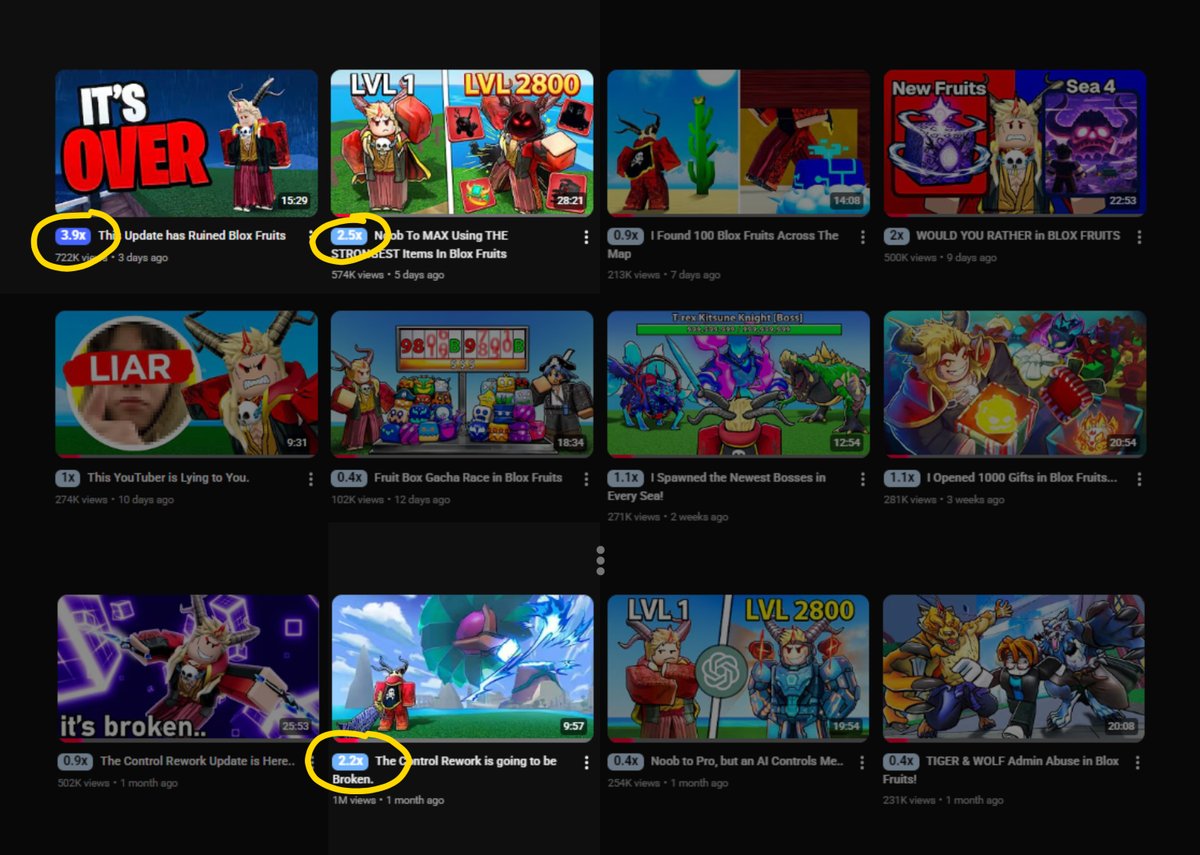This screenshot has width=1200, height=855.
Task: Open options menu for I Found 100 Blox Fruits
Action: [x=862, y=237]
